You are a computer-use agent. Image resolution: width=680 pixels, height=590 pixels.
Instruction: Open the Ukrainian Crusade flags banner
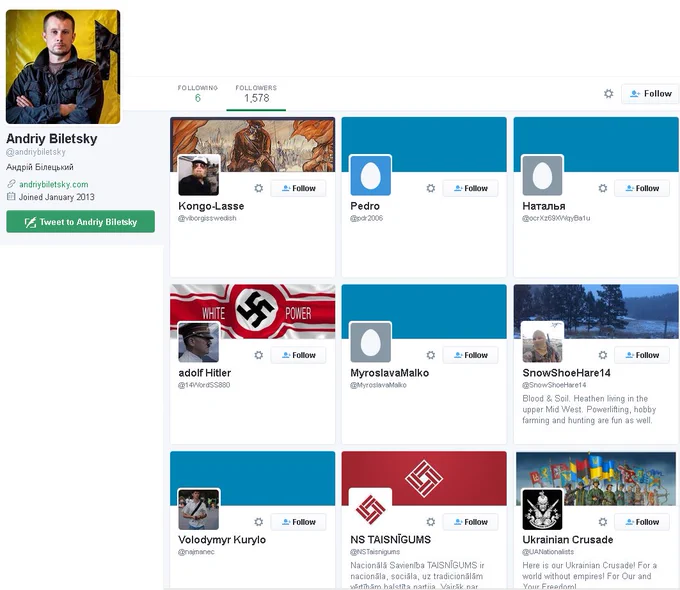[596, 478]
